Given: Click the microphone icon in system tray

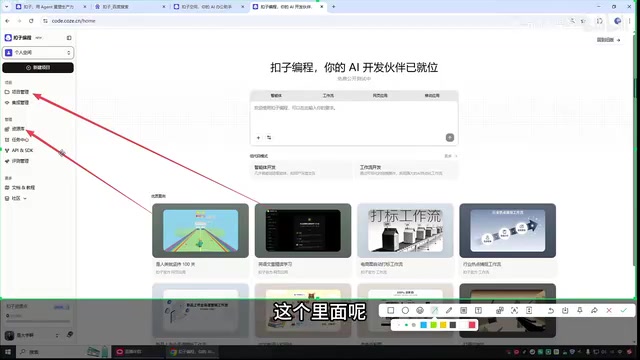Looking at the screenshot, I should 588,352.
